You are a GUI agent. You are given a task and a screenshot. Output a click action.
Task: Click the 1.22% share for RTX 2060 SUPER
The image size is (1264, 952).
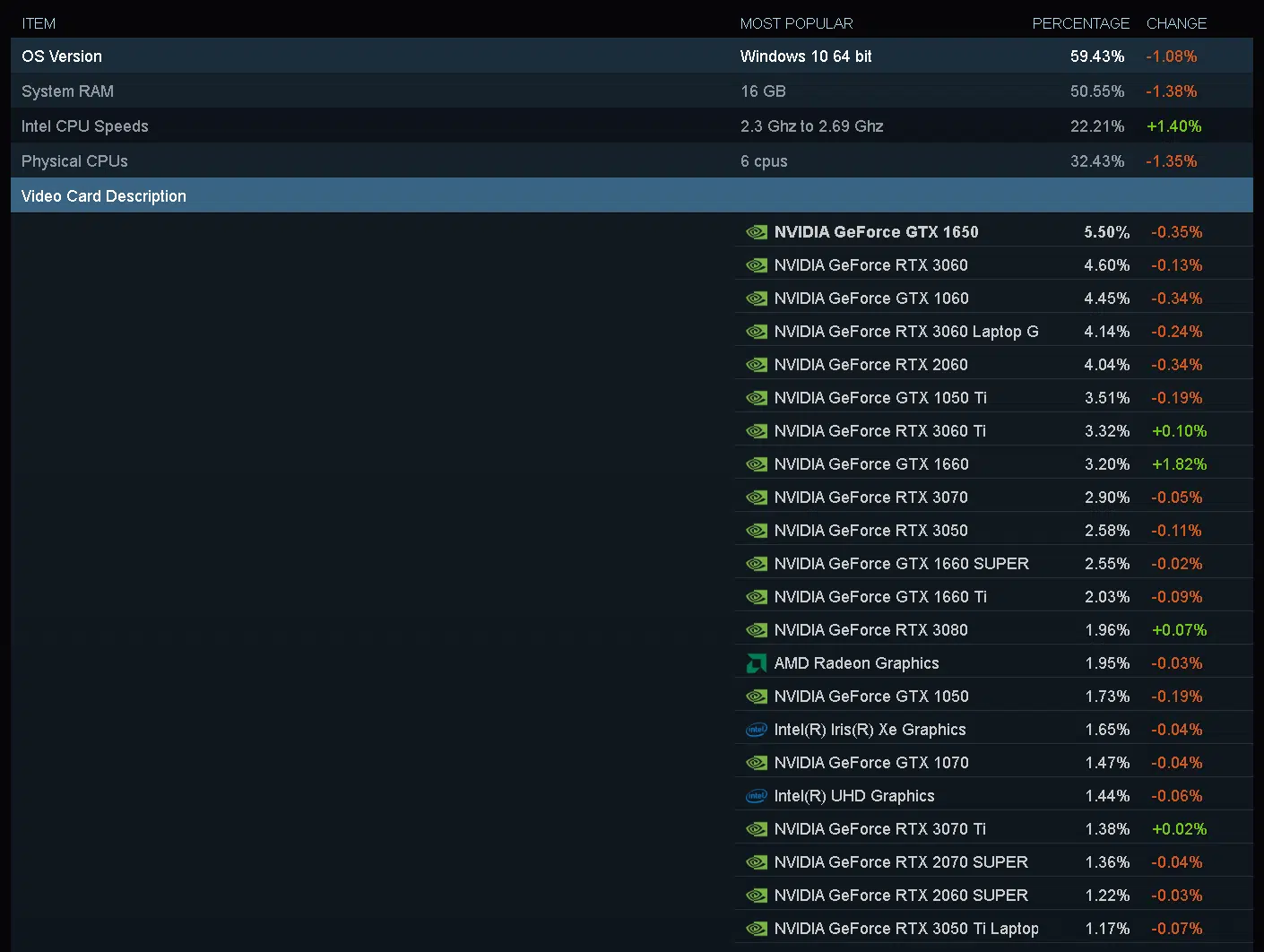pyautogui.click(x=1107, y=896)
